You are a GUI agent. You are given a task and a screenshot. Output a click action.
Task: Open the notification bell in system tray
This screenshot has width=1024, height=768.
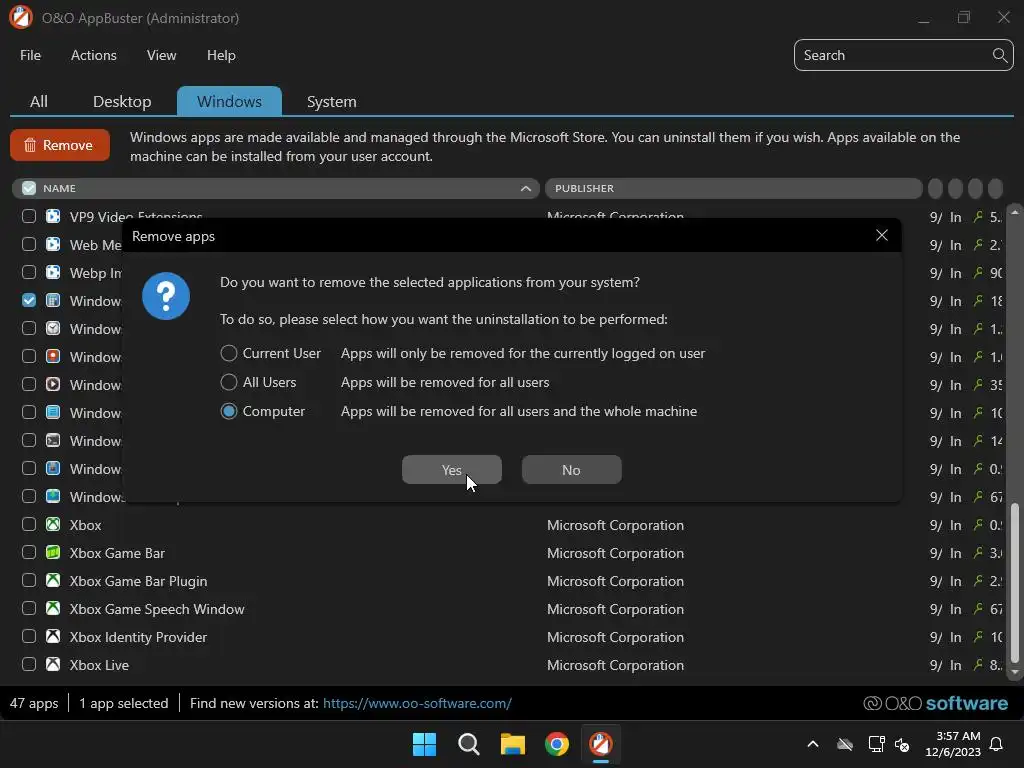996,744
